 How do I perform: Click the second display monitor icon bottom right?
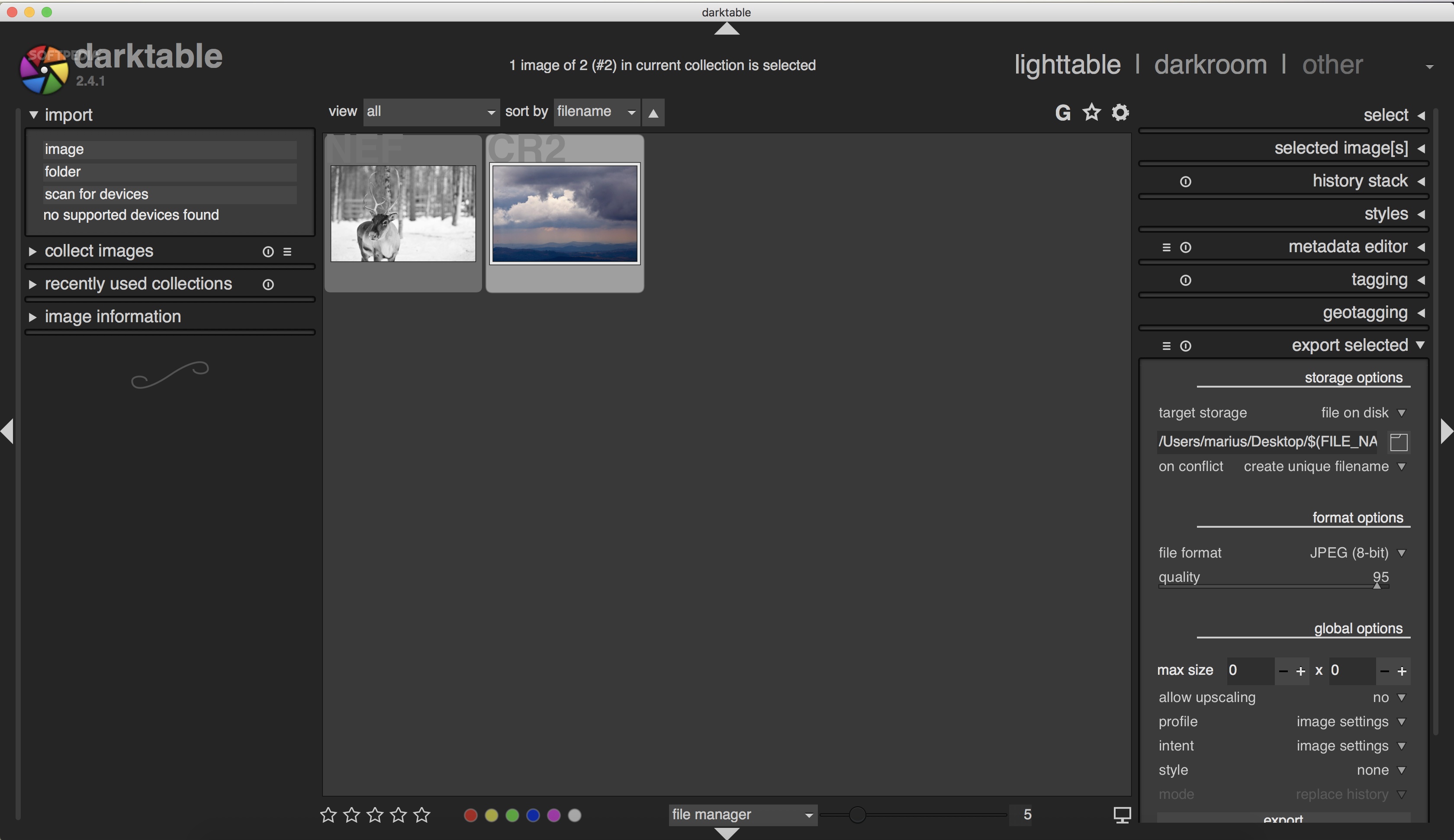pyautogui.click(x=1123, y=814)
